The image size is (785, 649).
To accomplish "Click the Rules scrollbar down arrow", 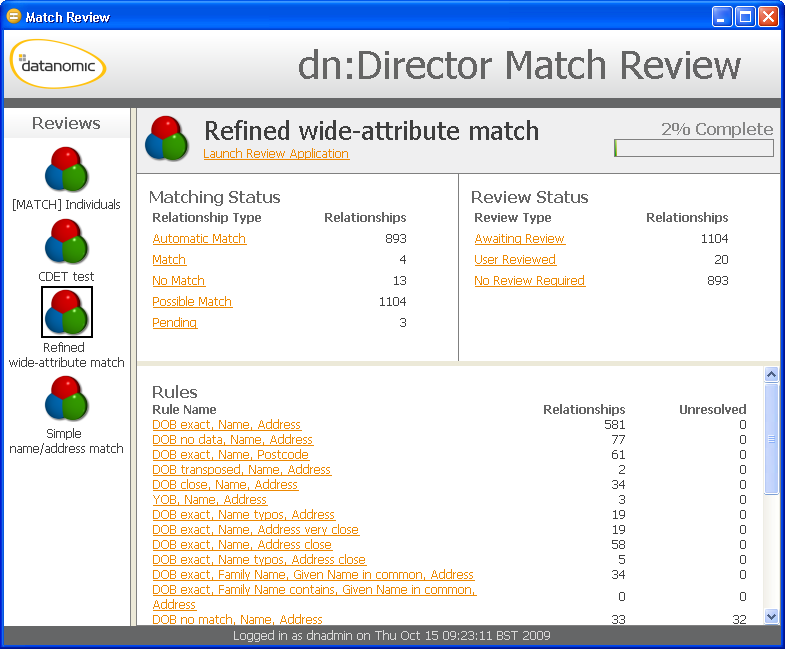I will tap(771, 617).
